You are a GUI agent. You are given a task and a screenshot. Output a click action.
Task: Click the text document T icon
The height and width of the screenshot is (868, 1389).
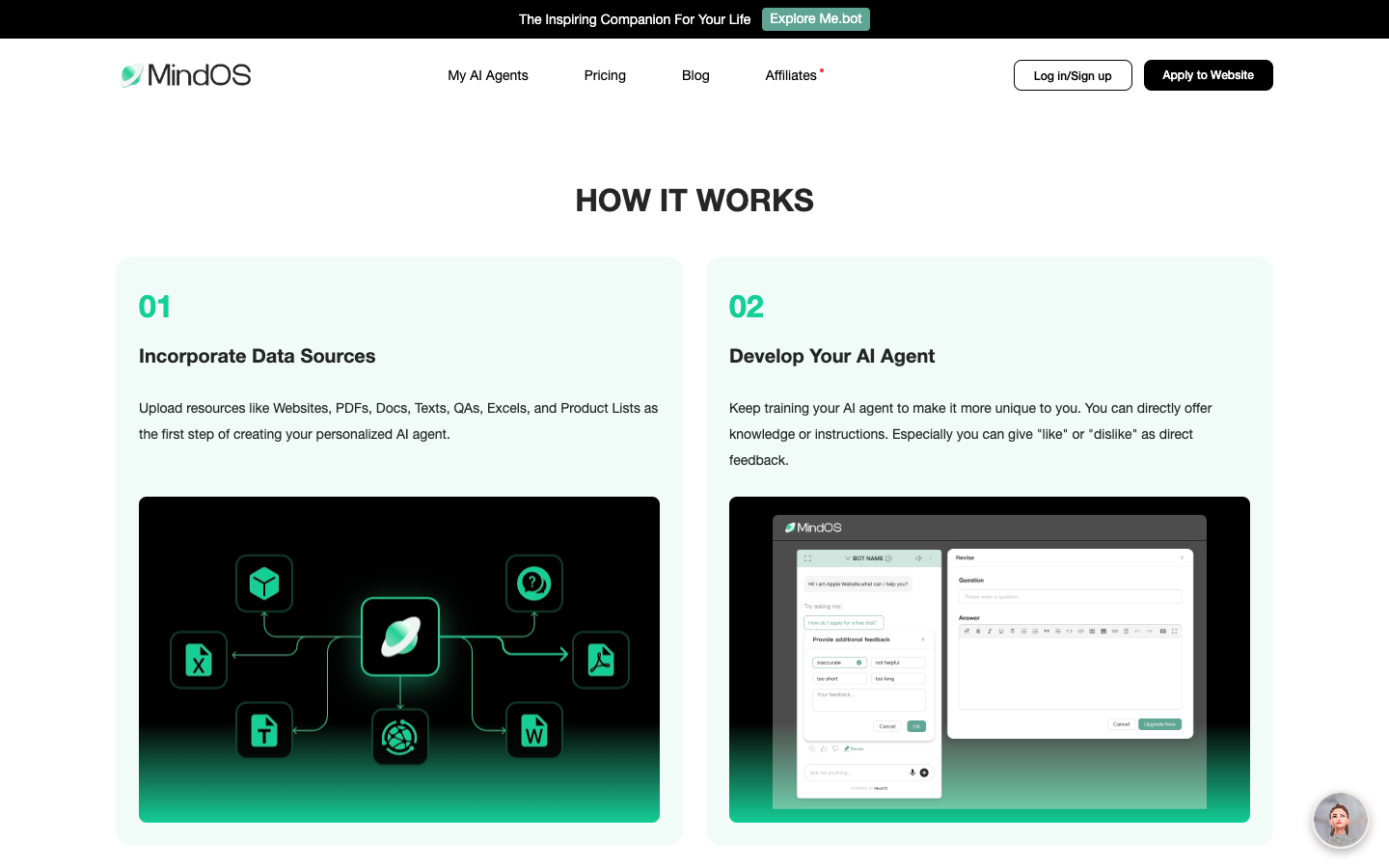coord(264,730)
